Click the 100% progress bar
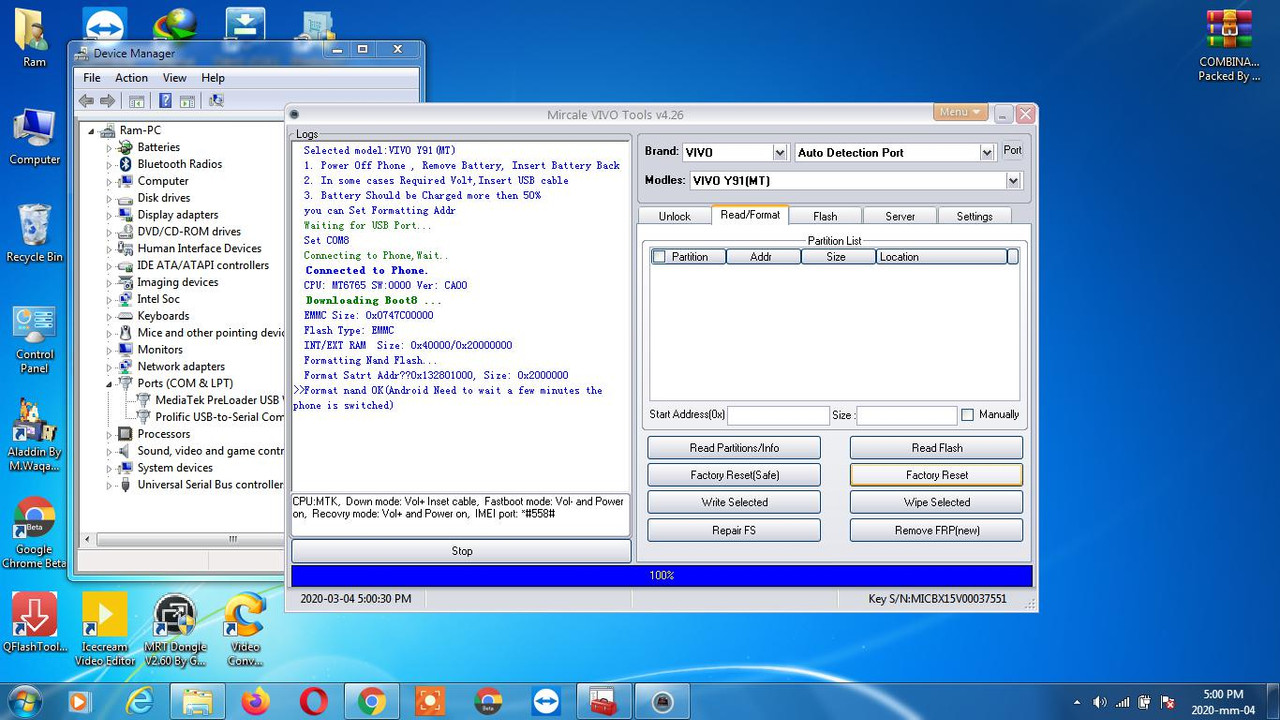This screenshot has width=1280, height=720. [x=660, y=575]
